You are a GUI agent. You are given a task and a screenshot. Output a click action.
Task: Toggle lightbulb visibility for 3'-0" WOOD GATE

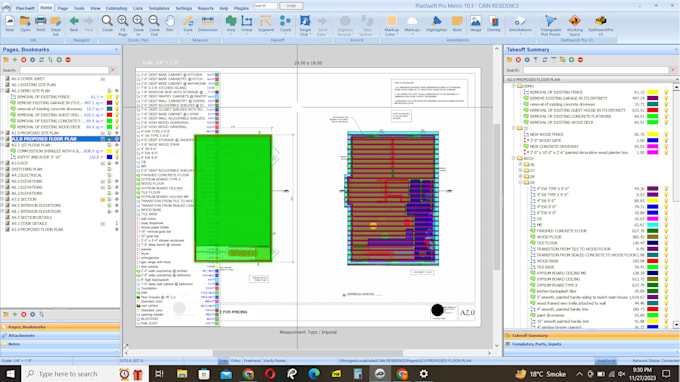tap(666, 141)
